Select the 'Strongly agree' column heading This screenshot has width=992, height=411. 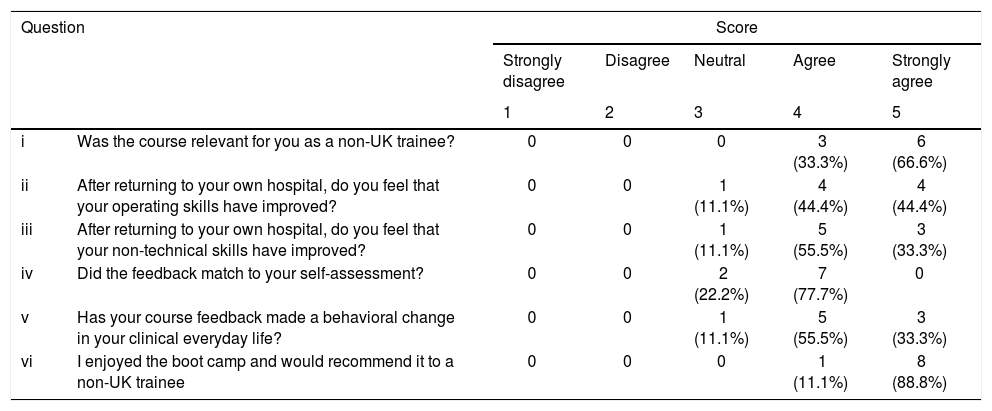click(920, 71)
